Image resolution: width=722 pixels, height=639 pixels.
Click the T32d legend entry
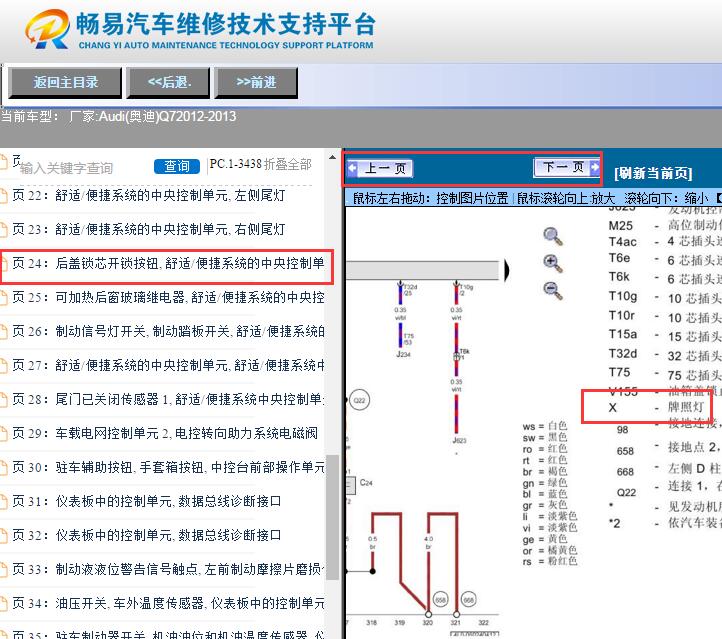[x=663, y=355]
